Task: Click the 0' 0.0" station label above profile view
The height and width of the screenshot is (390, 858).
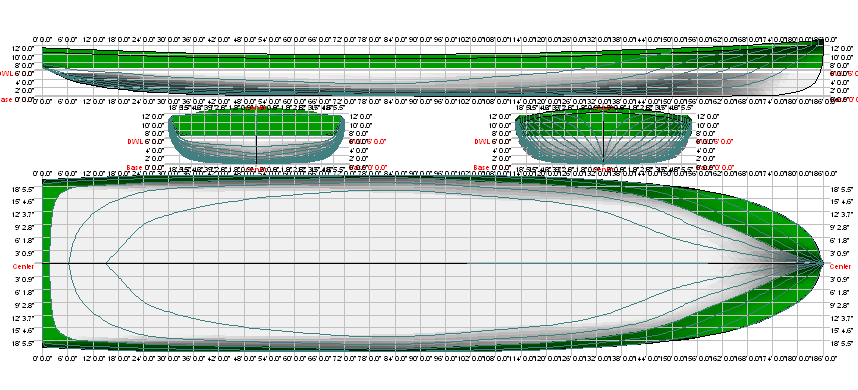Action: (43, 39)
